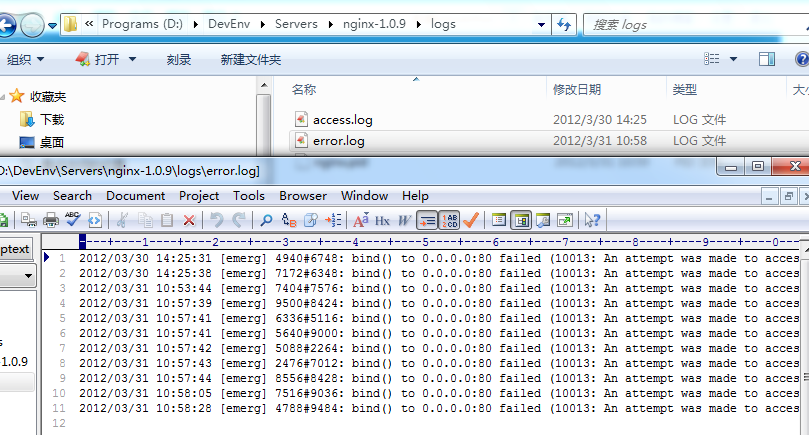Open Find with the magnifier icon

[x=266, y=220]
